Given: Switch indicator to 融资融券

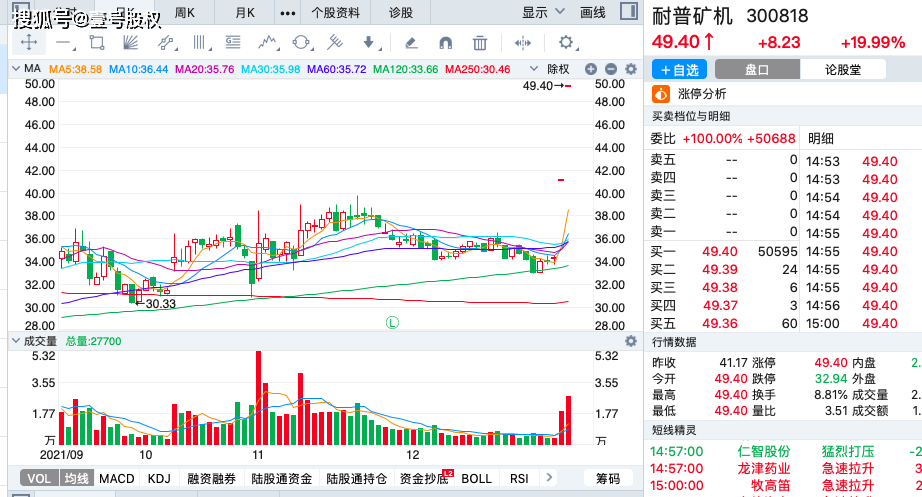Looking at the screenshot, I should (x=211, y=478).
